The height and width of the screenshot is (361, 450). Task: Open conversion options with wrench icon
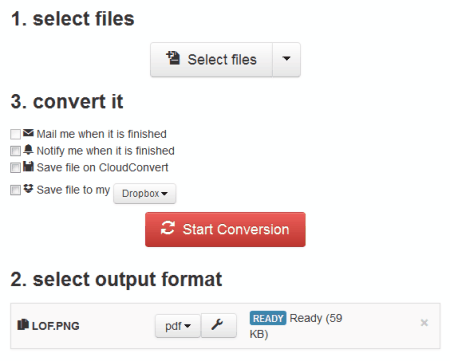point(219,326)
